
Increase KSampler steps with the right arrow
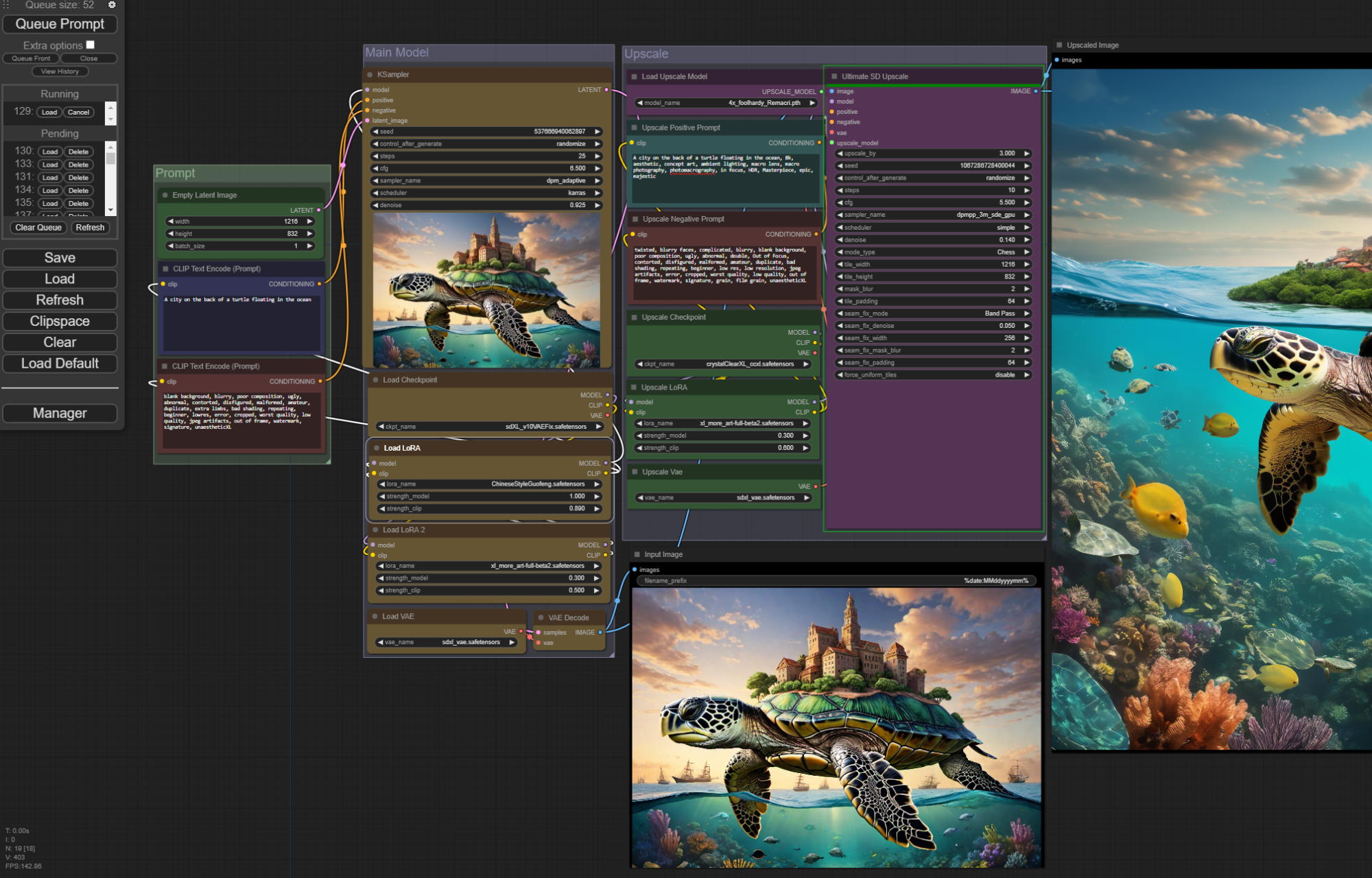(x=598, y=156)
